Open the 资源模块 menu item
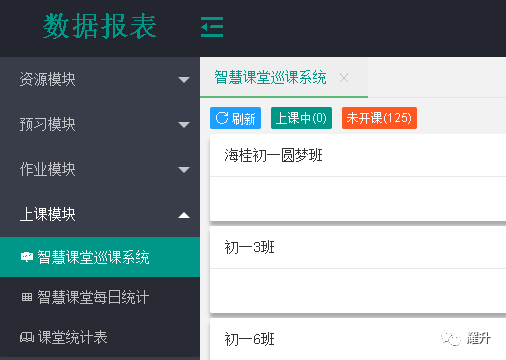This screenshot has width=506, height=360. coord(100,79)
